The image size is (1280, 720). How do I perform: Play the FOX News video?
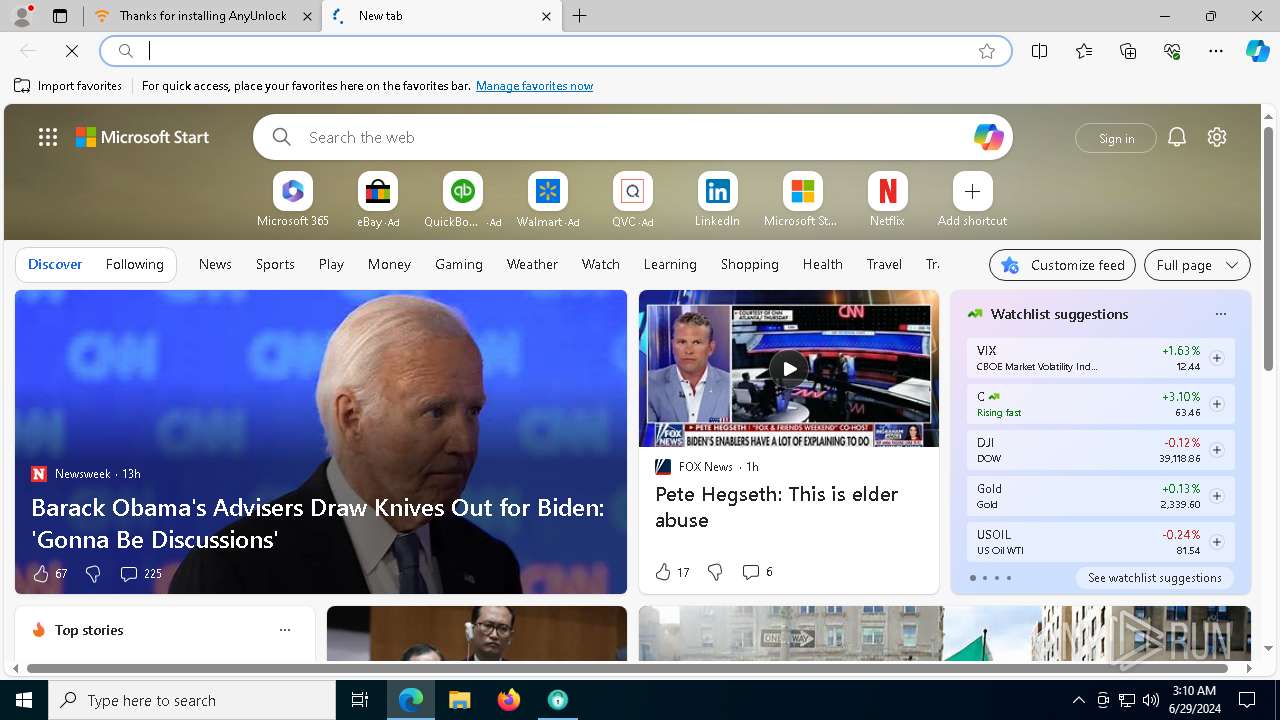tap(789, 368)
